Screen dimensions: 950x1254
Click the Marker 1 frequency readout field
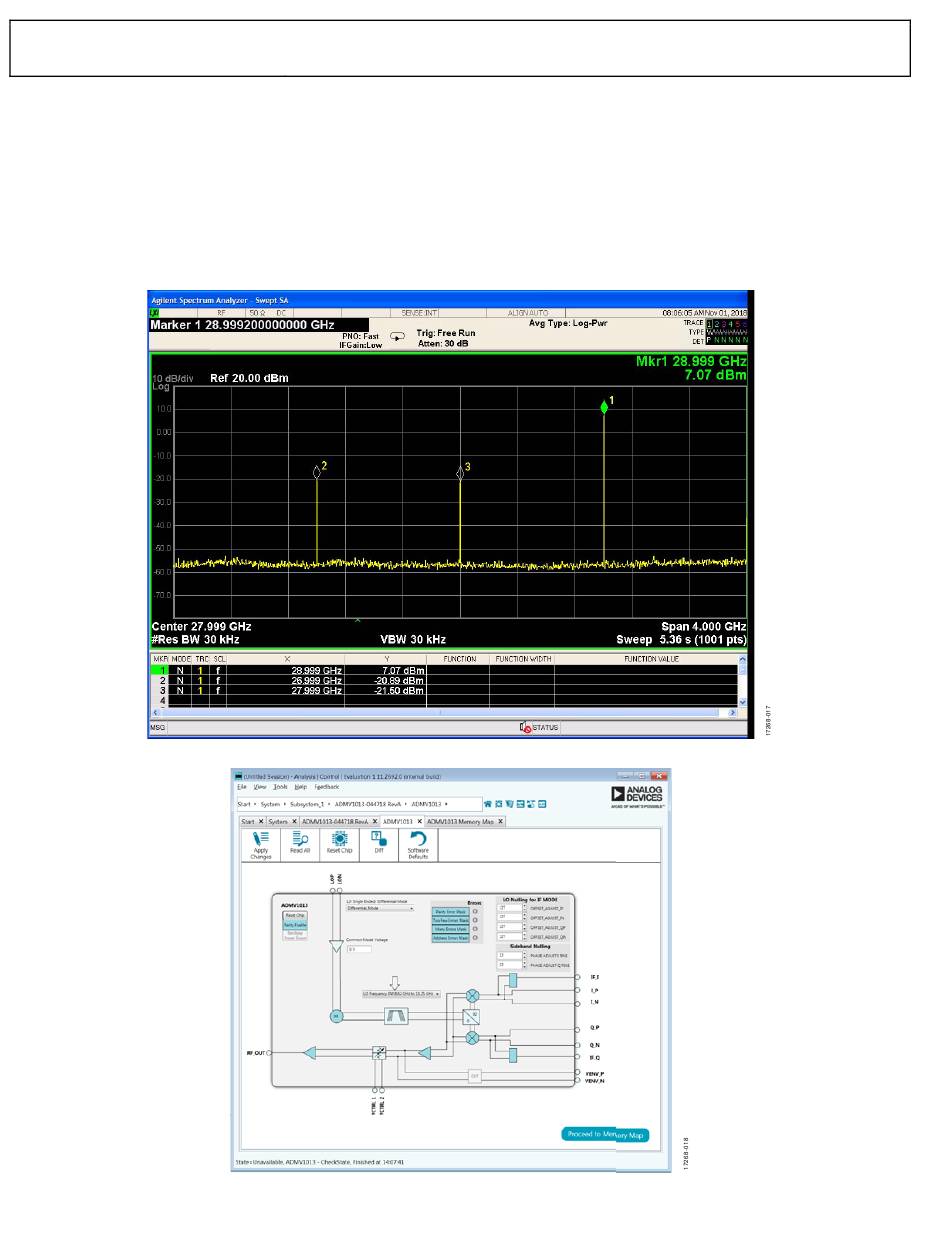click(x=259, y=325)
